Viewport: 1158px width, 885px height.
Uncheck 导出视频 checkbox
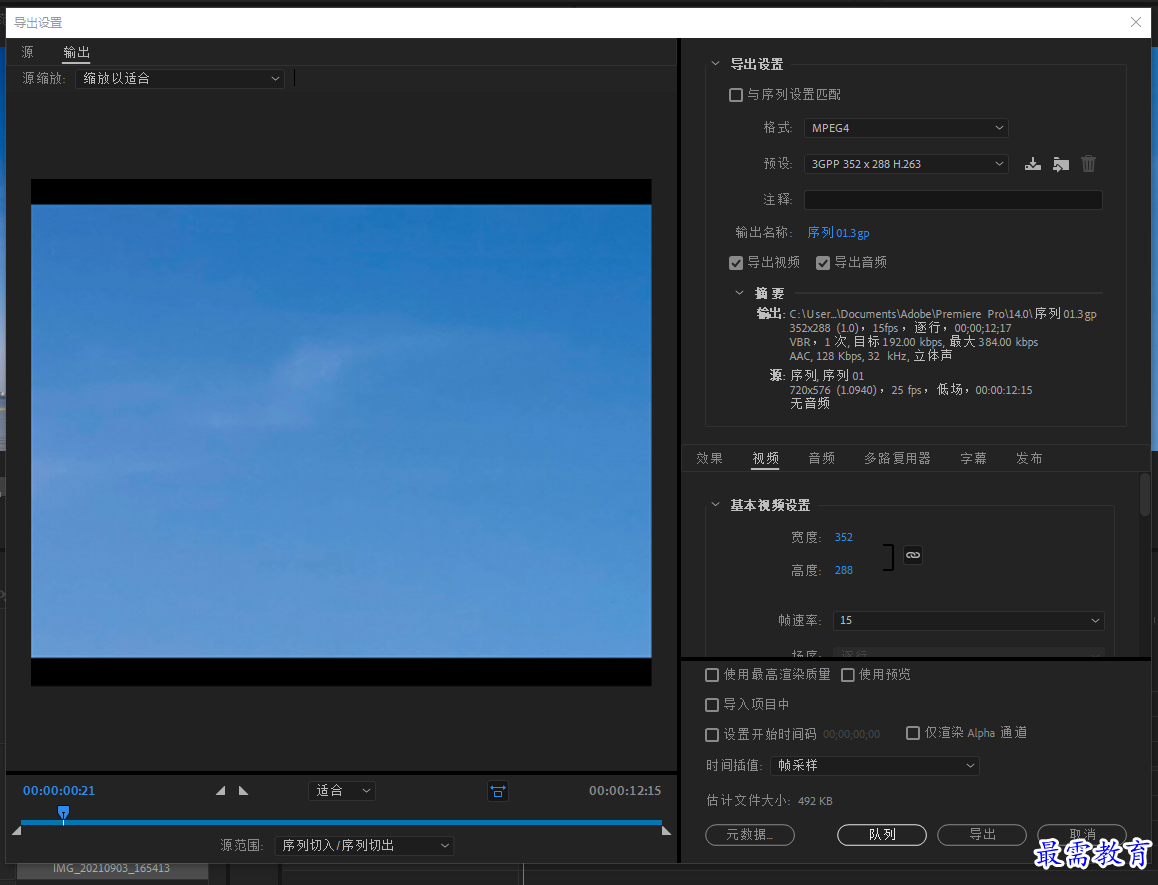point(736,263)
